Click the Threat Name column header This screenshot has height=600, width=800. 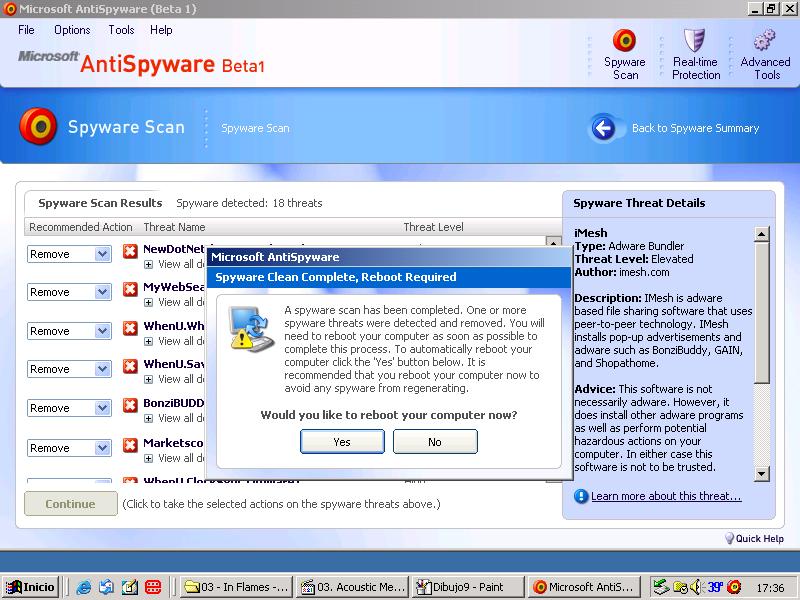point(174,227)
